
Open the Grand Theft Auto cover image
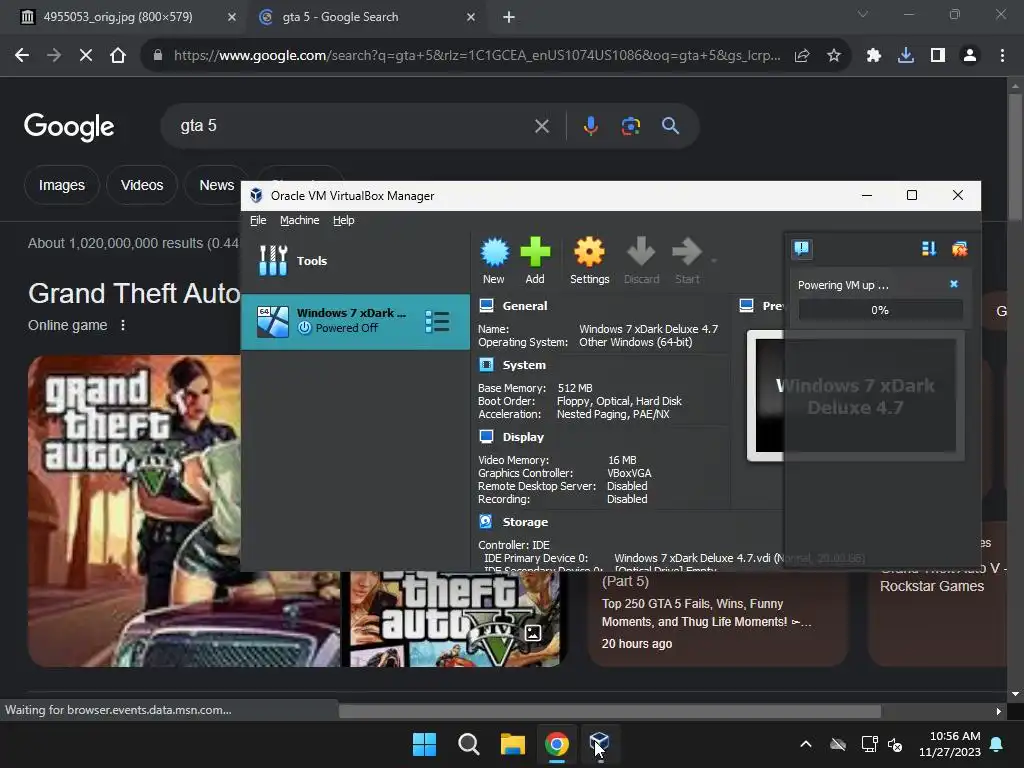coord(134,511)
